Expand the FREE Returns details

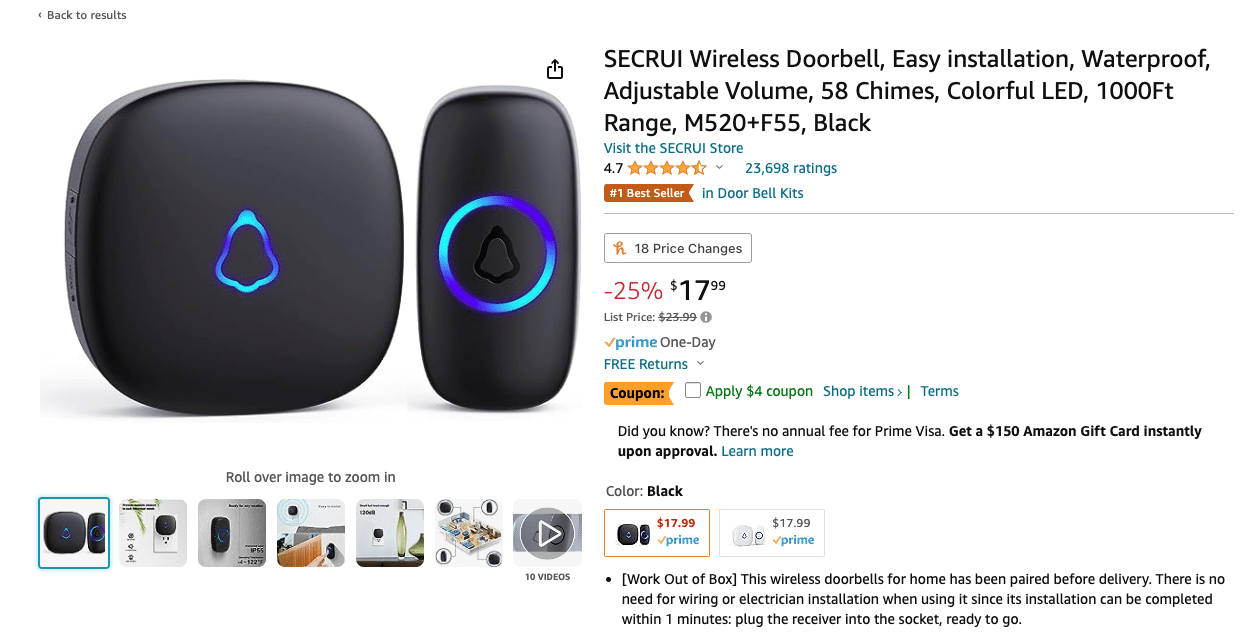click(x=700, y=364)
